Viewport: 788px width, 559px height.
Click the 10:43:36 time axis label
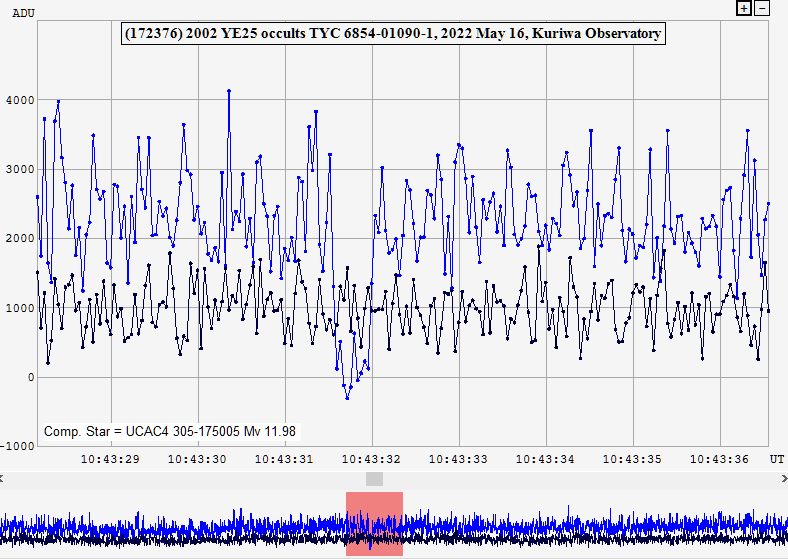pos(722,459)
